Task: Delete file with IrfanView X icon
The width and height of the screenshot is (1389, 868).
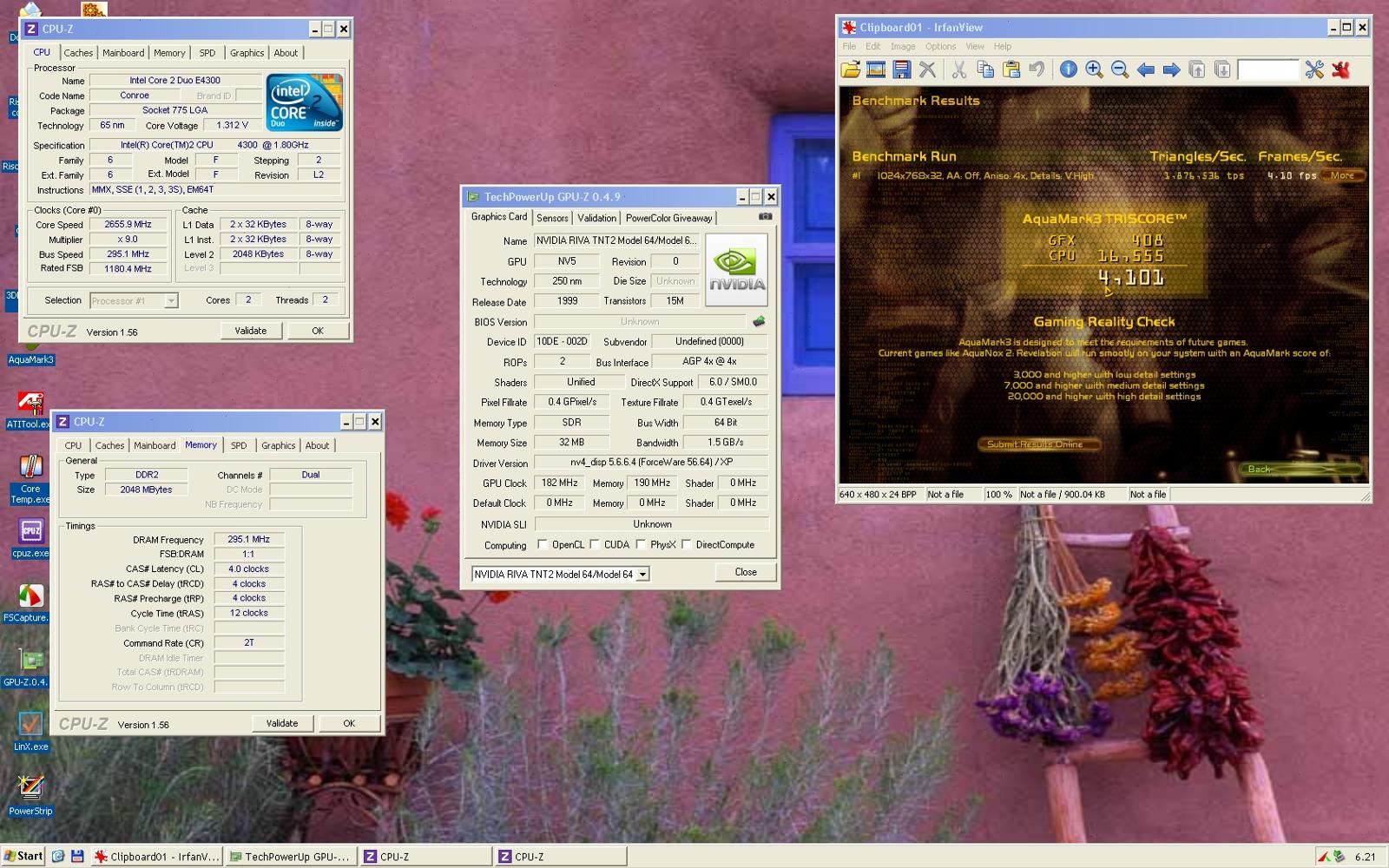Action: click(x=927, y=69)
